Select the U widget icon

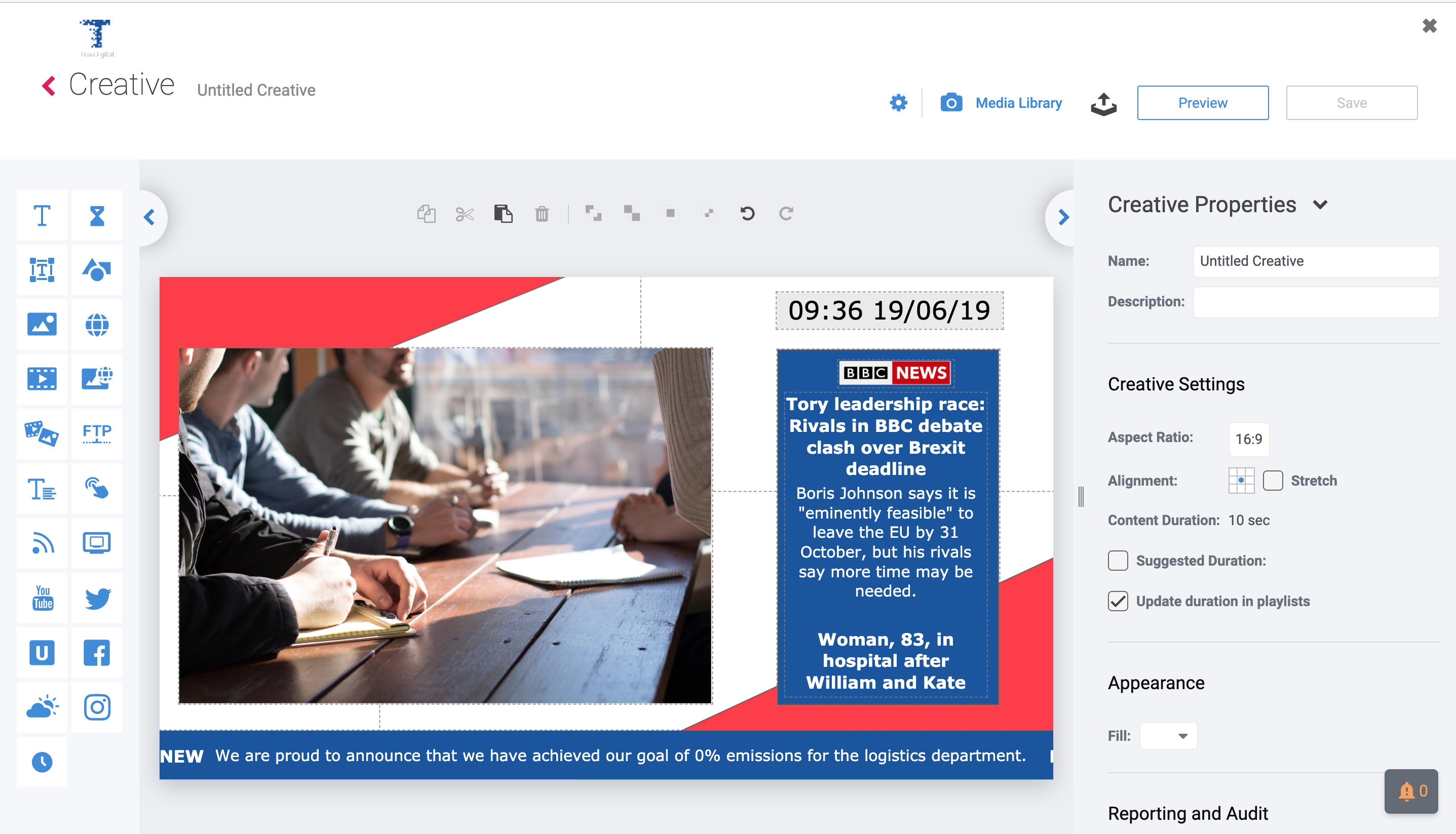point(42,652)
